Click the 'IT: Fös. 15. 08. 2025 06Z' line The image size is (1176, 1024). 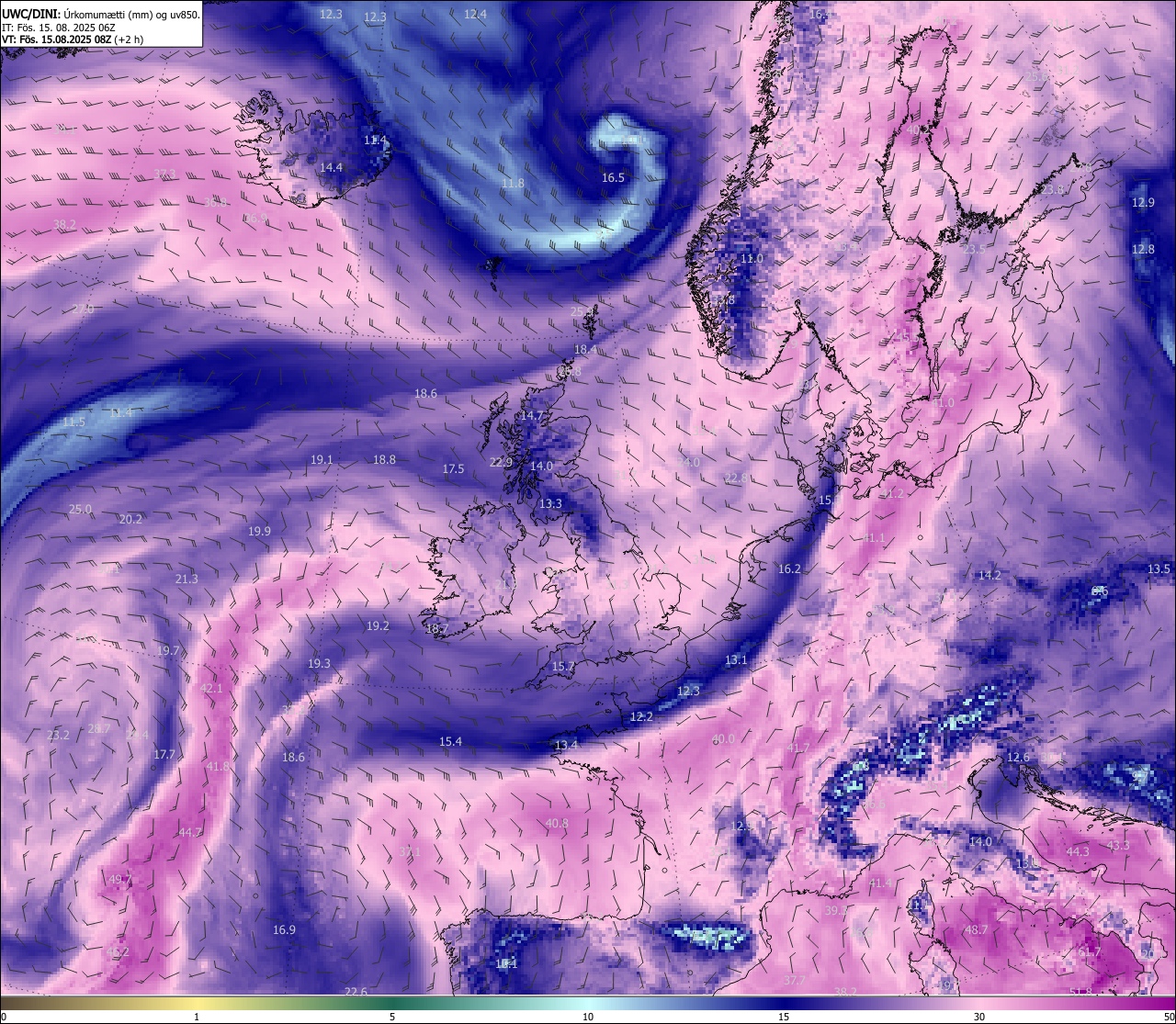60,28
